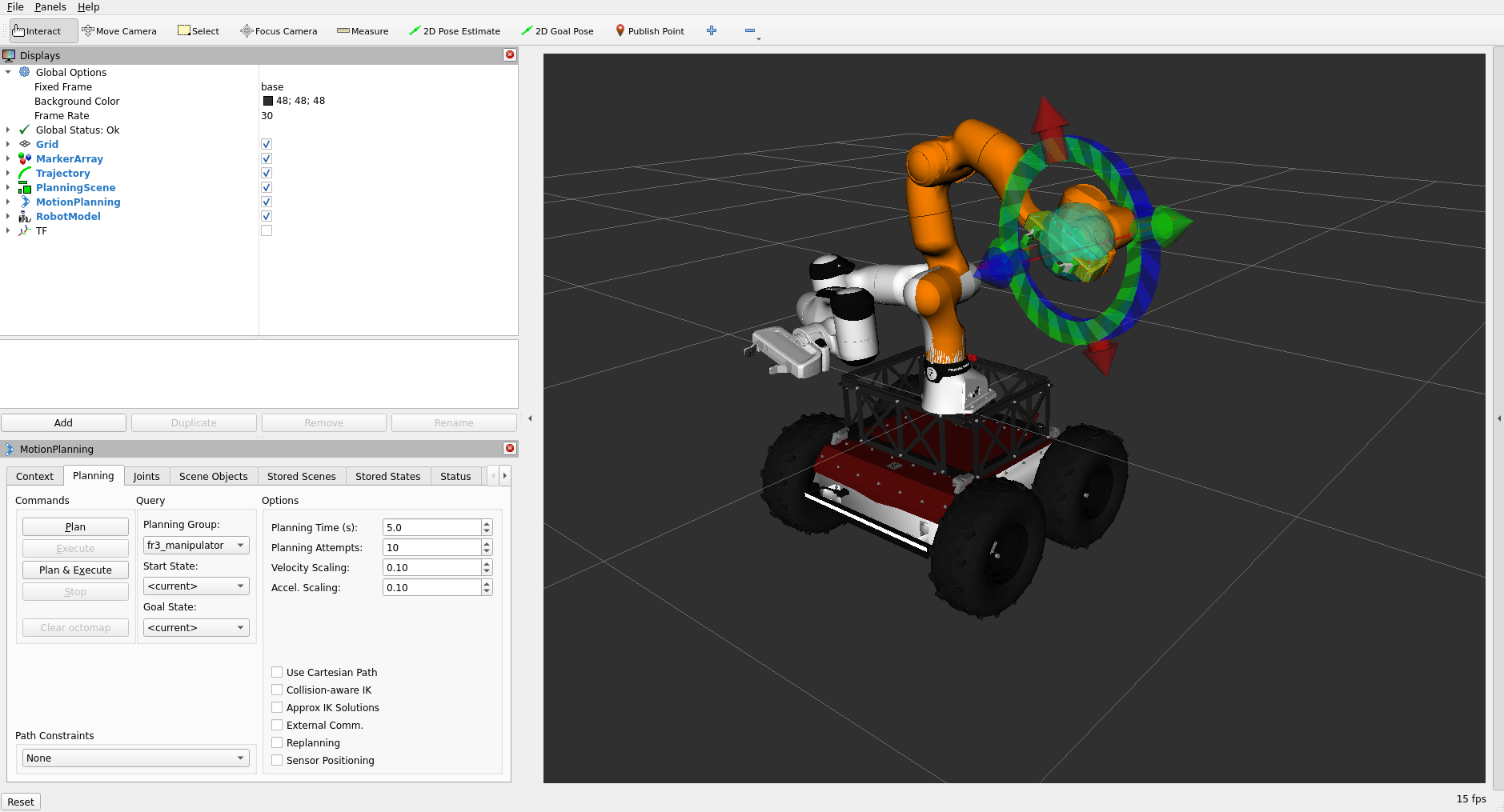Viewport: 1504px width, 812px height.
Task: Uncheck PlanningScene display
Action: (267, 187)
